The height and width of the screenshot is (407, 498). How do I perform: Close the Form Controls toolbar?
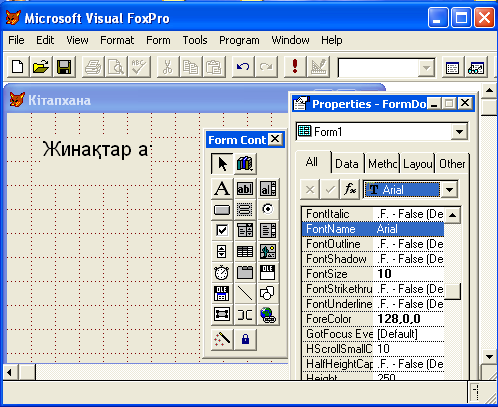[x=275, y=139]
